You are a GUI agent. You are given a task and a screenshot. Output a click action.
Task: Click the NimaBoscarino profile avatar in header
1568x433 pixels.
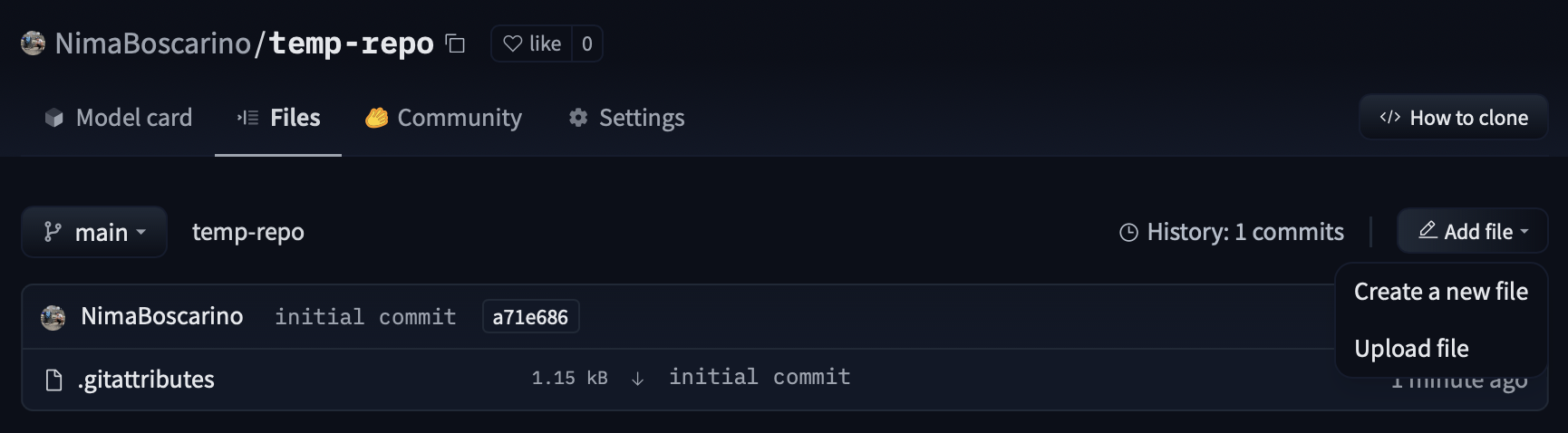click(x=34, y=43)
